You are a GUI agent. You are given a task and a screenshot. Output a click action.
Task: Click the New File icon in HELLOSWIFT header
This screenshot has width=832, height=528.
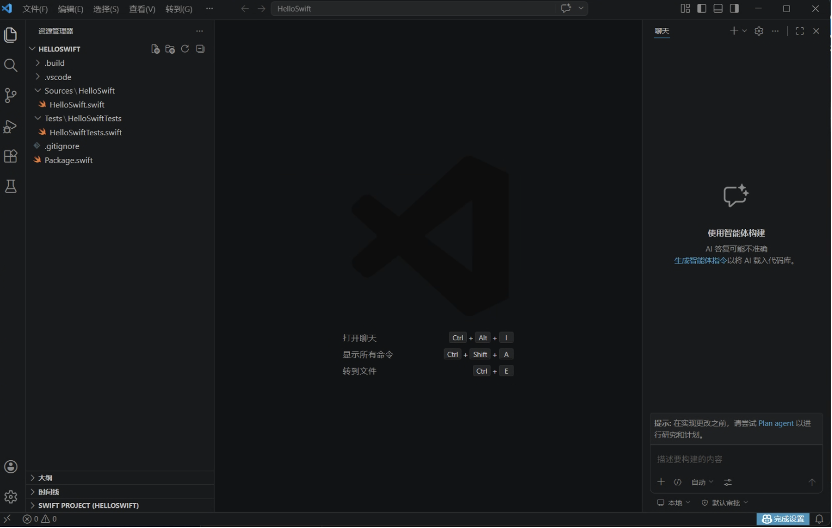pyautogui.click(x=155, y=49)
